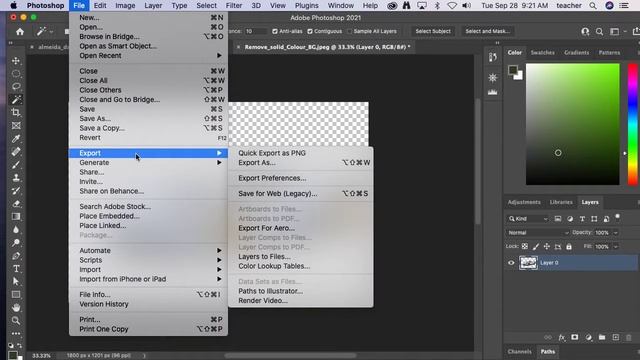Create a new group folder in Layers panel

point(602,337)
